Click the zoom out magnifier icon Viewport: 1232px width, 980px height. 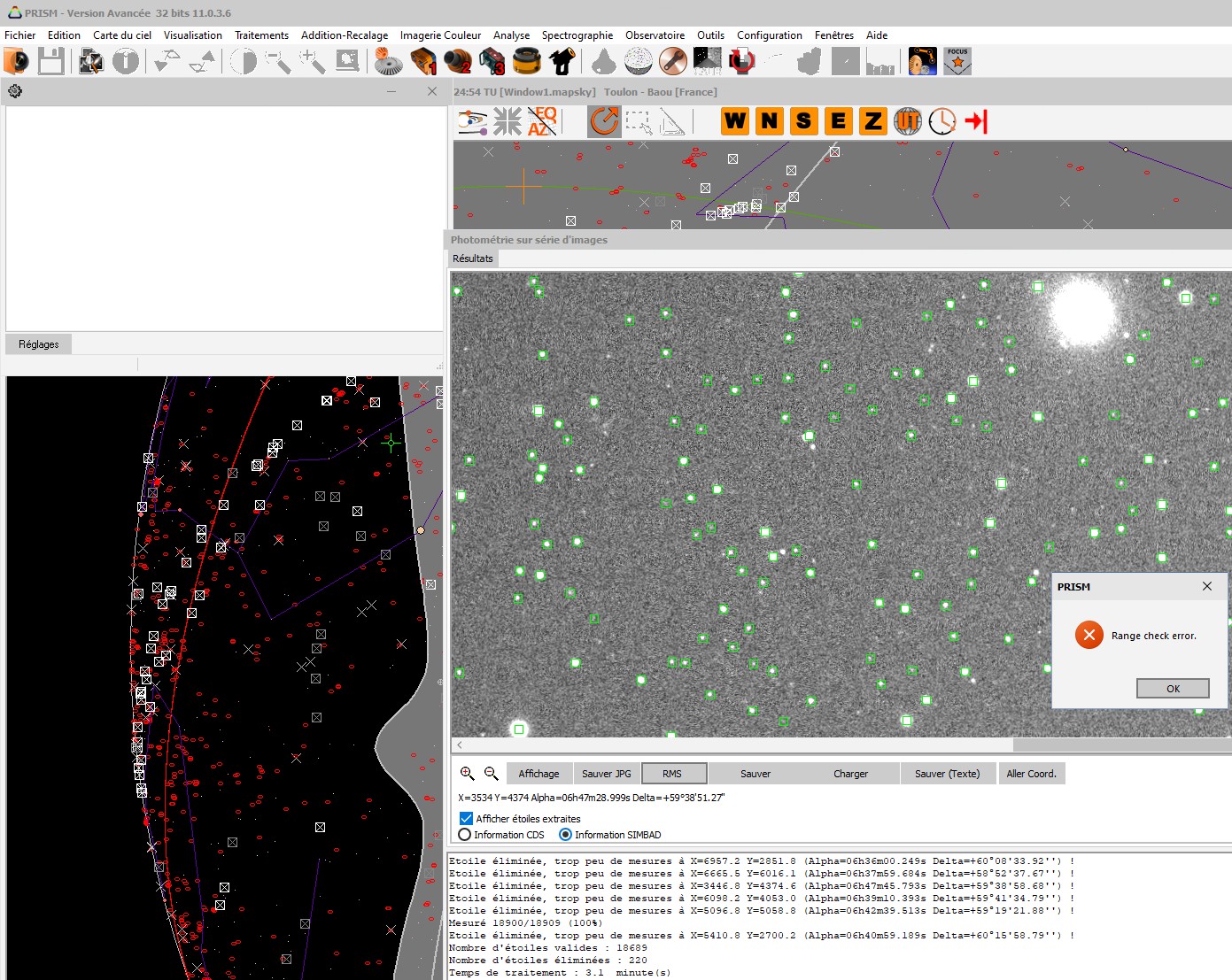tap(491, 773)
